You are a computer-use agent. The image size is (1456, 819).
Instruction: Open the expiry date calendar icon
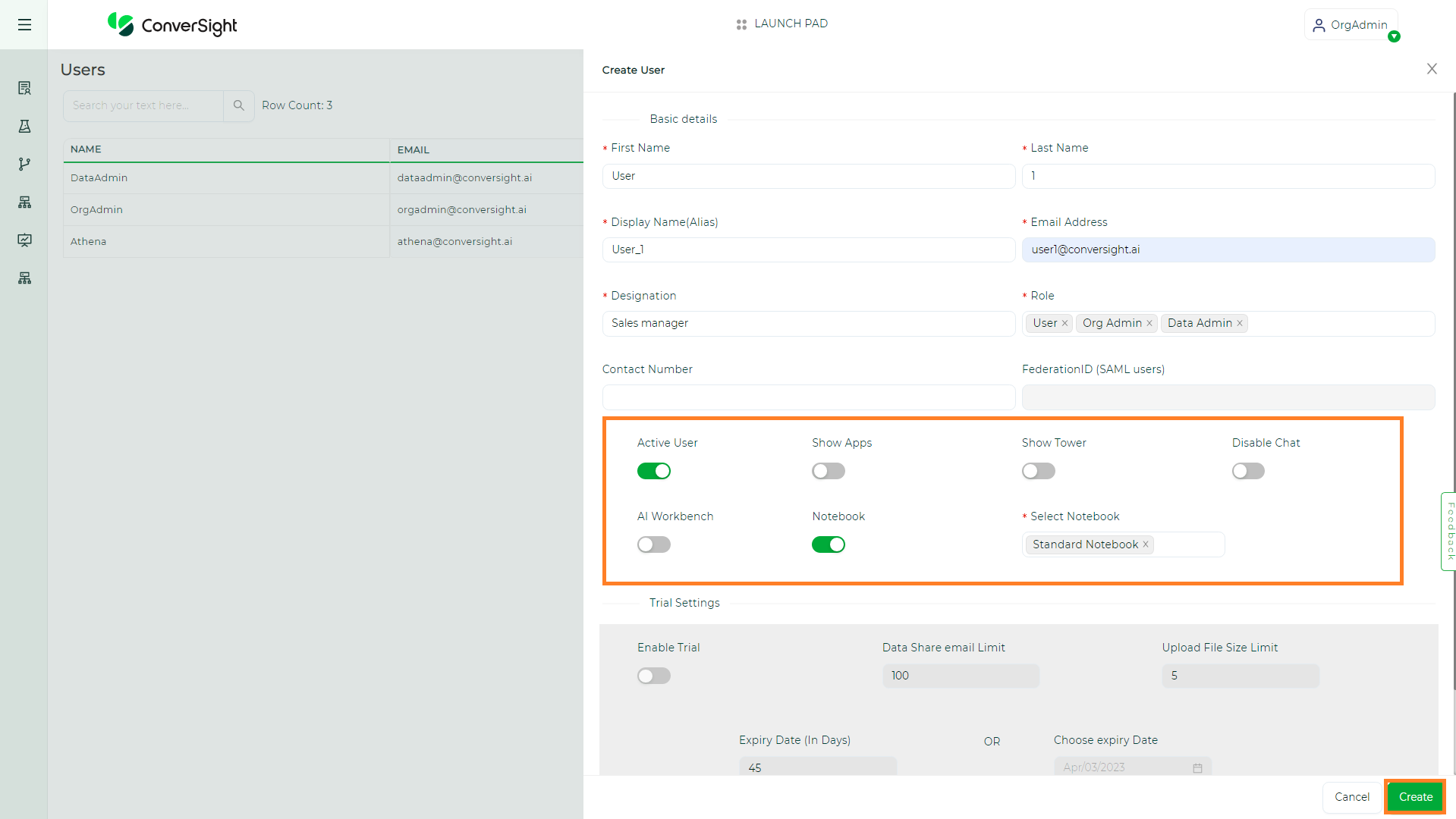1197,767
